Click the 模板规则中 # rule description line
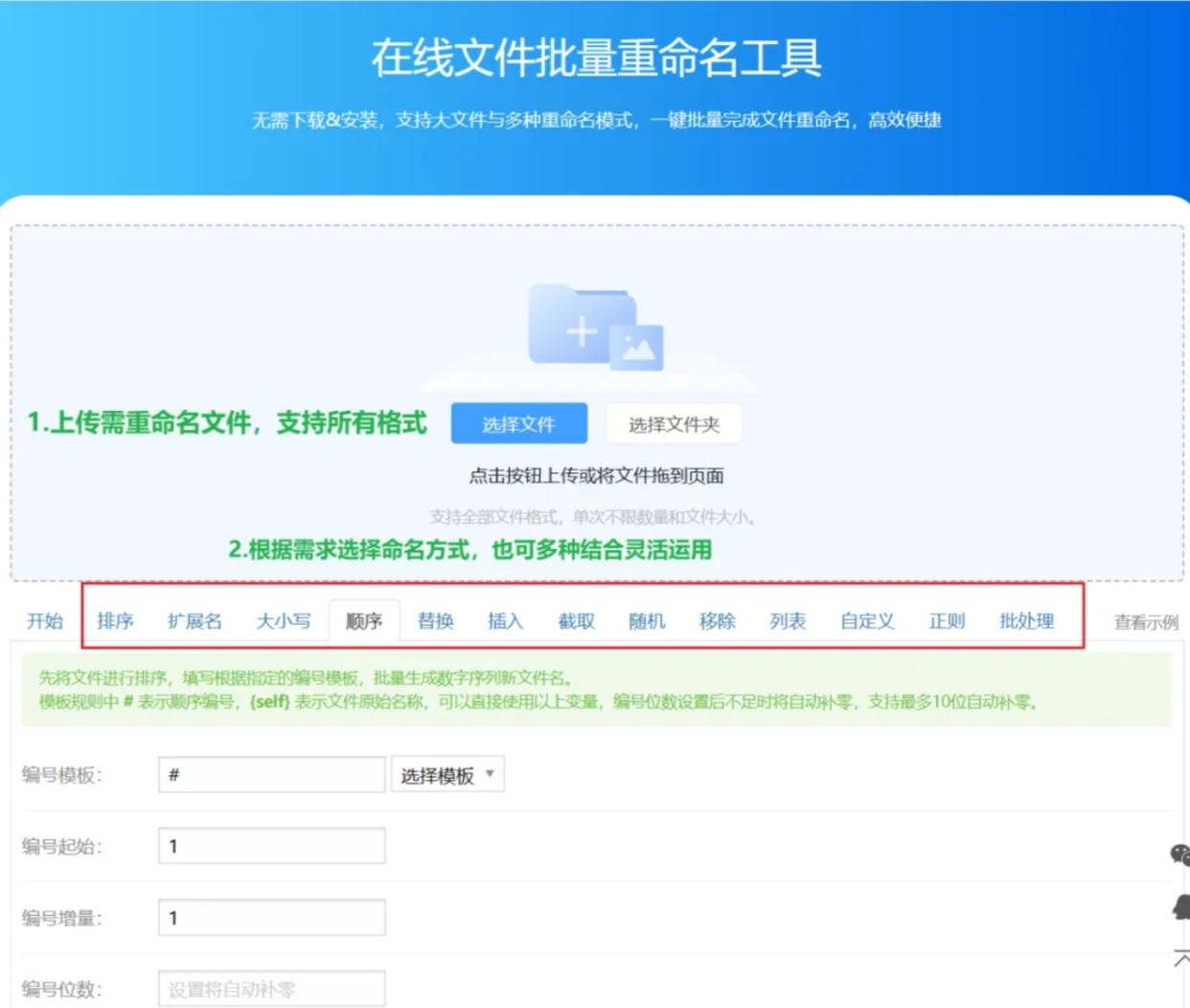This screenshot has width=1190, height=1008. 538,701
